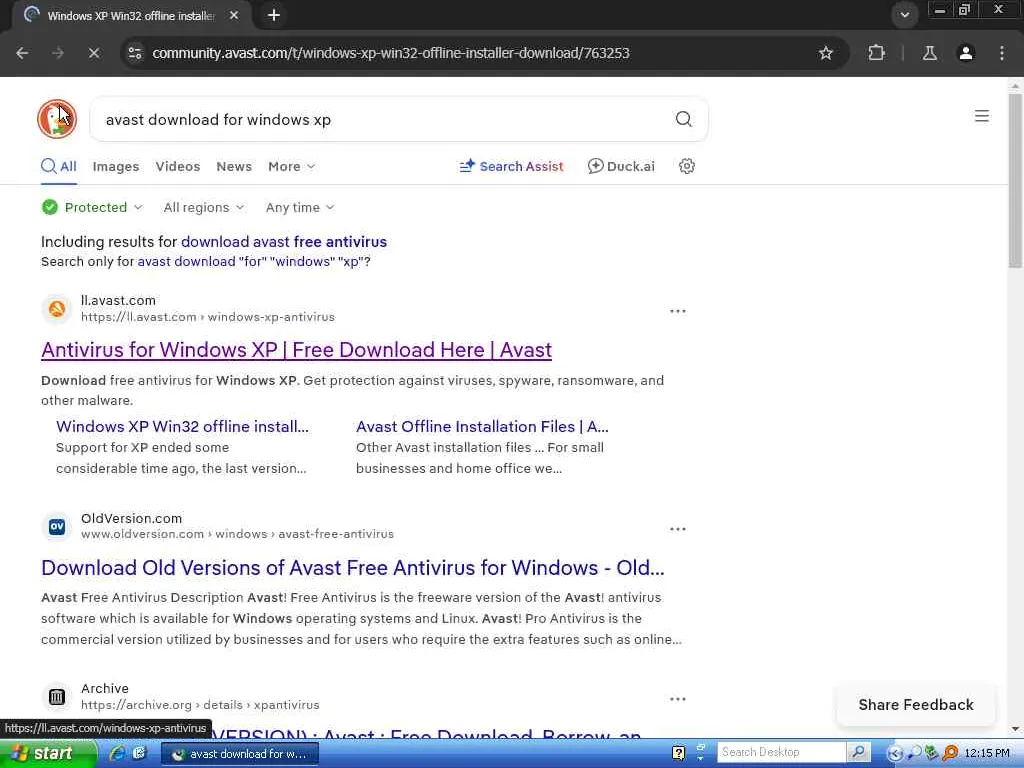Click the Search Desktop field in taskbar

(781, 752)
